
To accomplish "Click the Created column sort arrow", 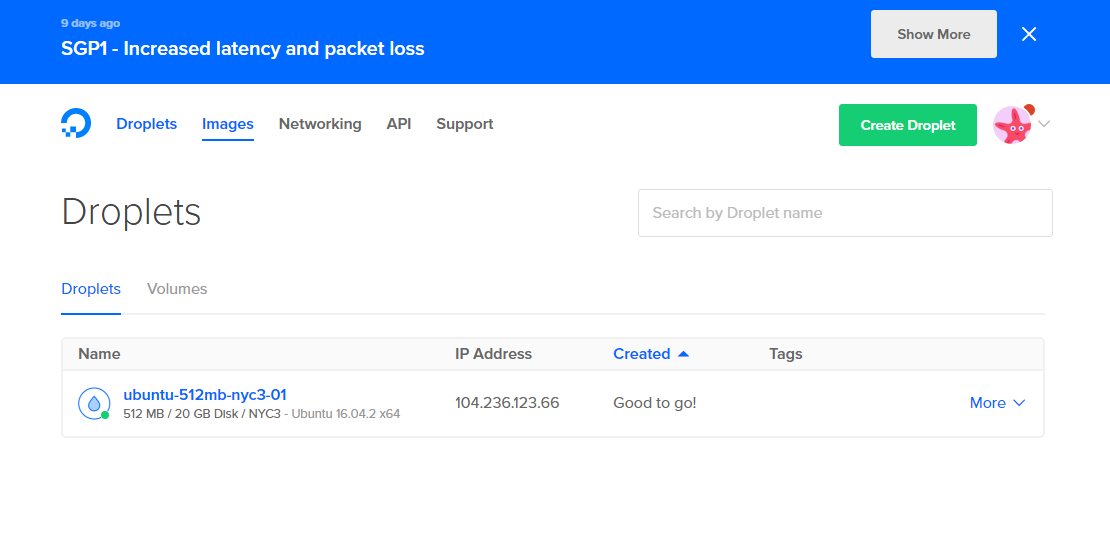I will coord(684,354).
